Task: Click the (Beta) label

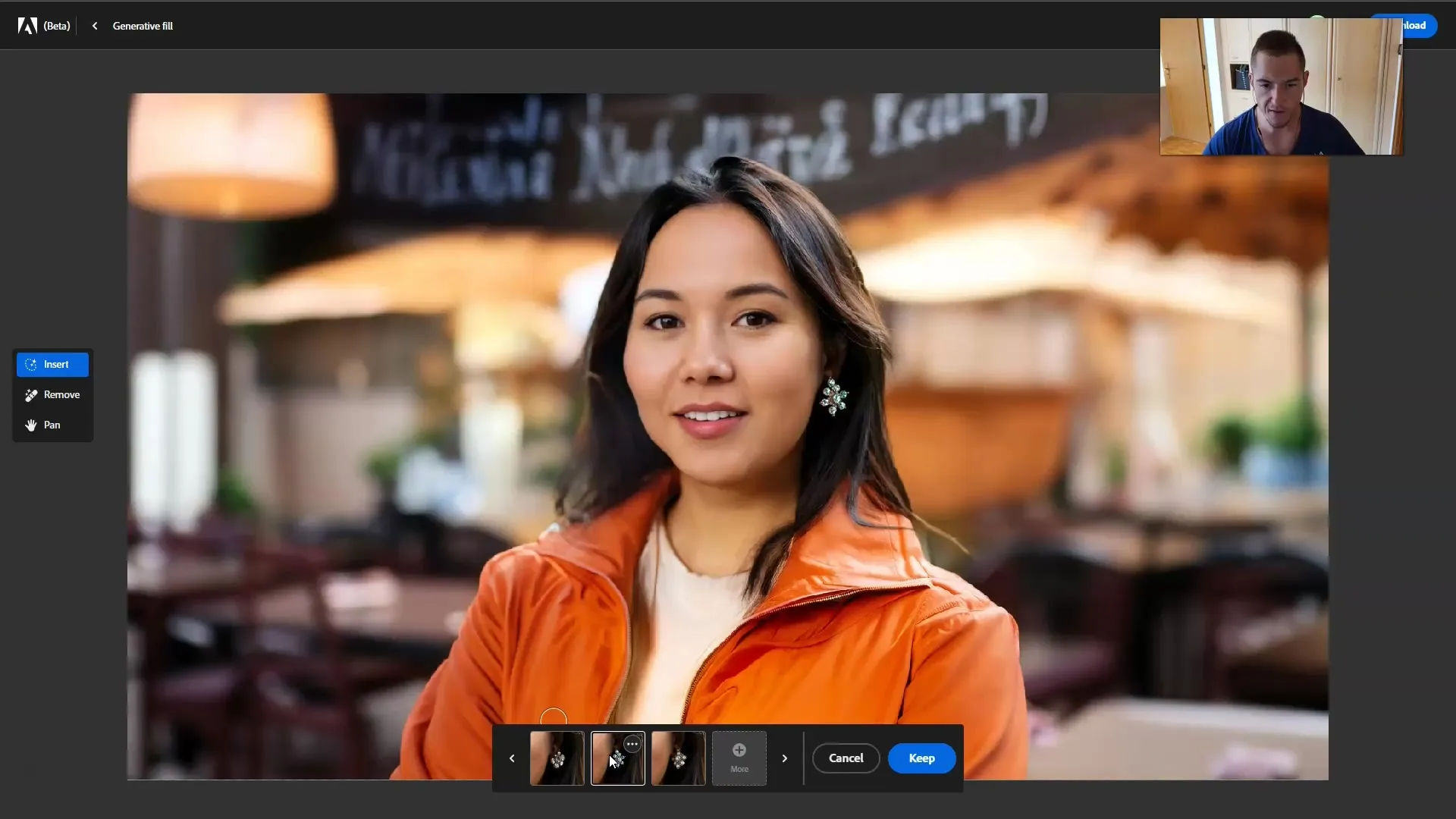Action: click(57, 26)
